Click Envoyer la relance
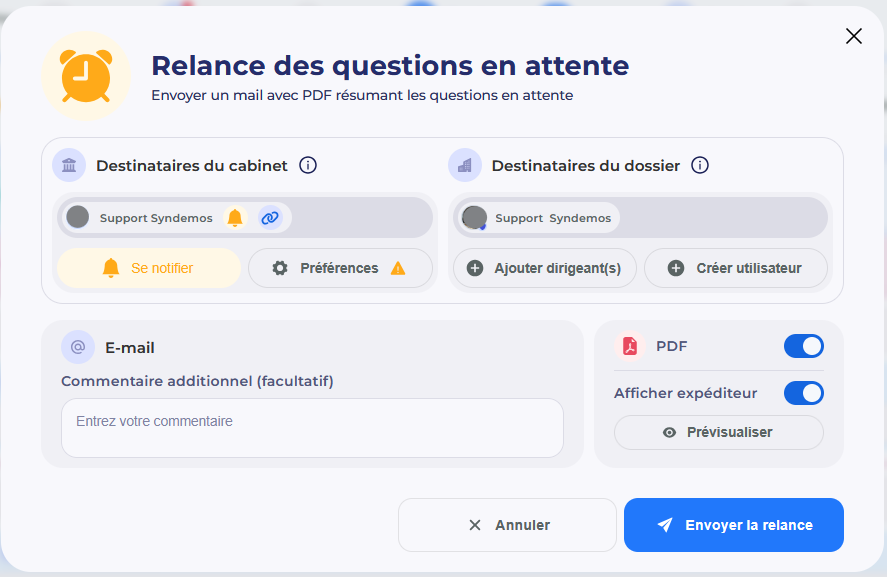 tap(734, 525)
